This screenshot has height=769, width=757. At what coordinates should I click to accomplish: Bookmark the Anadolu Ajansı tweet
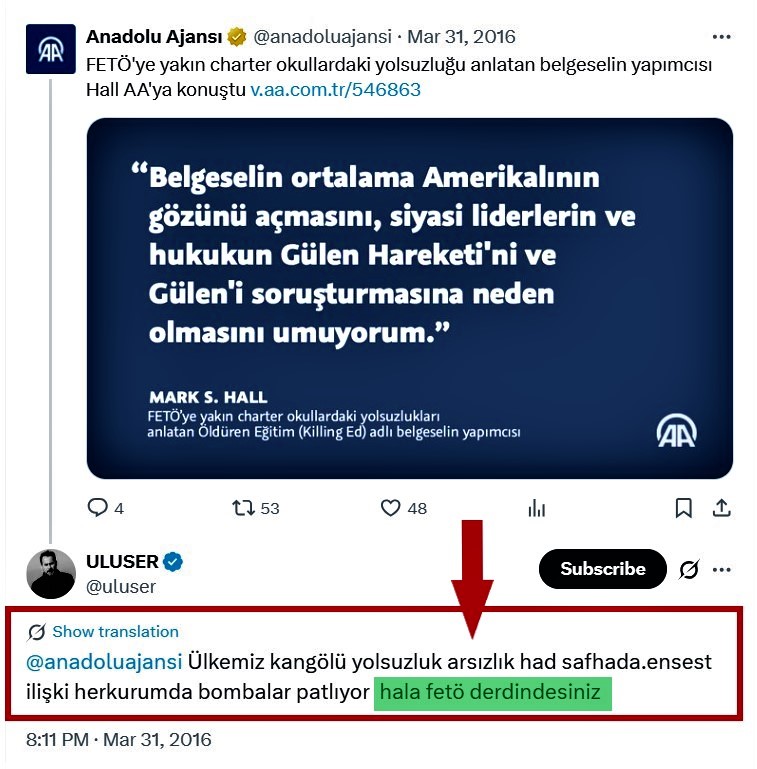(683, 508)
